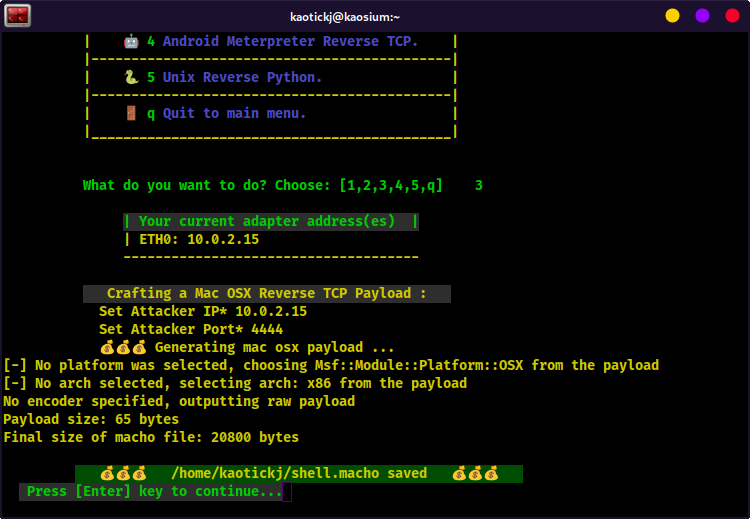The image size is (750, 519).
Task: Click the '/home/kaotickj/shell.macho saved' path
Action: pyautogui.click(x=299, y=474)
